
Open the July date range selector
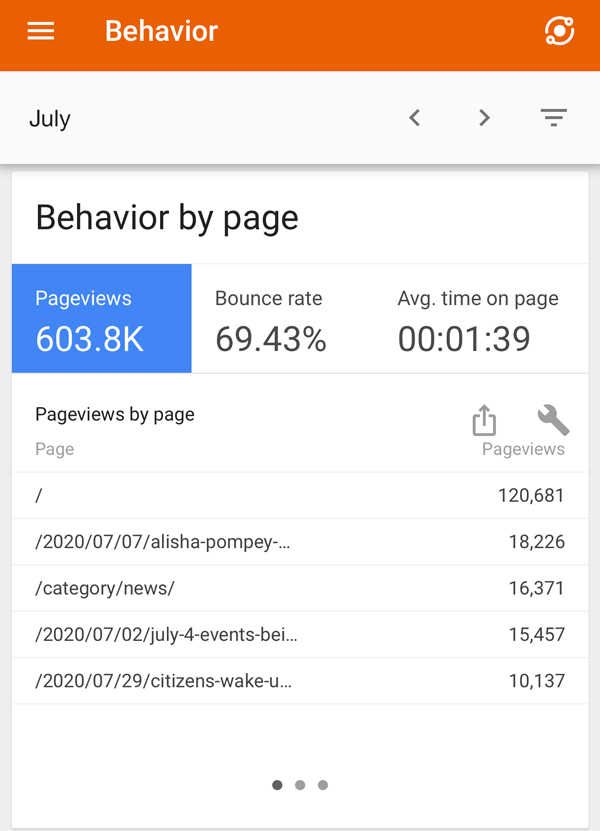click(x=50, y=119)
